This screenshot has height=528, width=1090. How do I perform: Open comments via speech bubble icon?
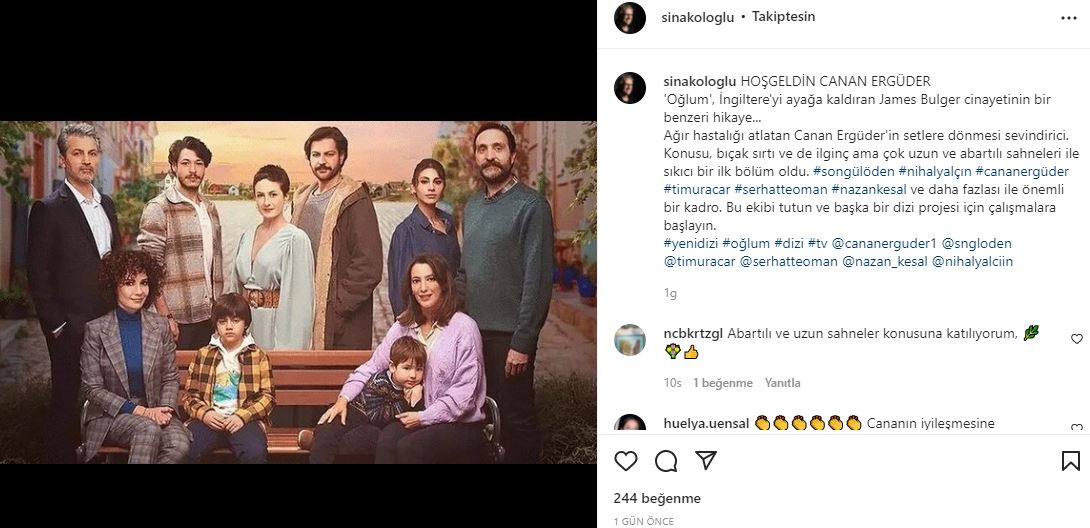[x=666, y=461]
